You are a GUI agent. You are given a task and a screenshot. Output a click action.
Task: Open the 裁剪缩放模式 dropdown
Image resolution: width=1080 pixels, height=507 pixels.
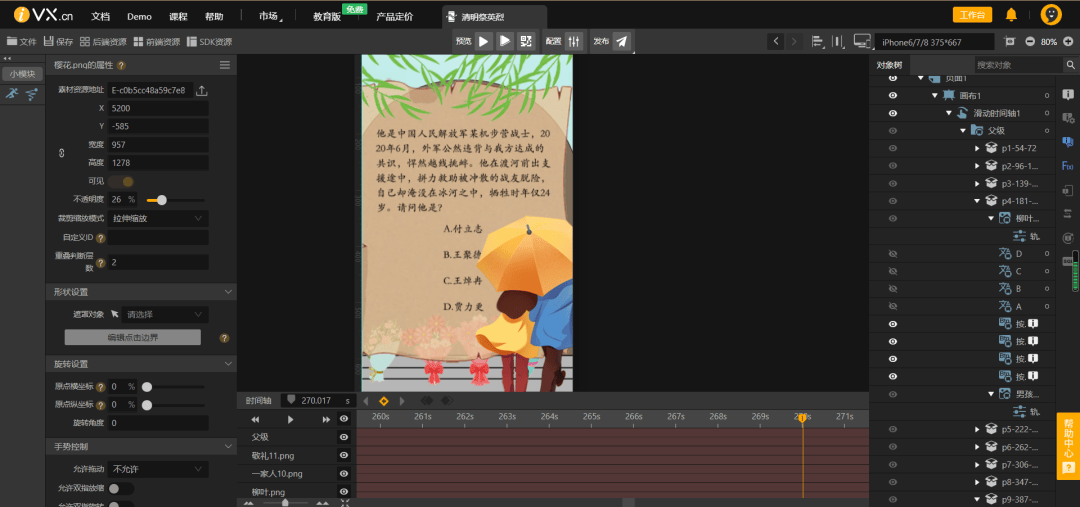(159, 217)
